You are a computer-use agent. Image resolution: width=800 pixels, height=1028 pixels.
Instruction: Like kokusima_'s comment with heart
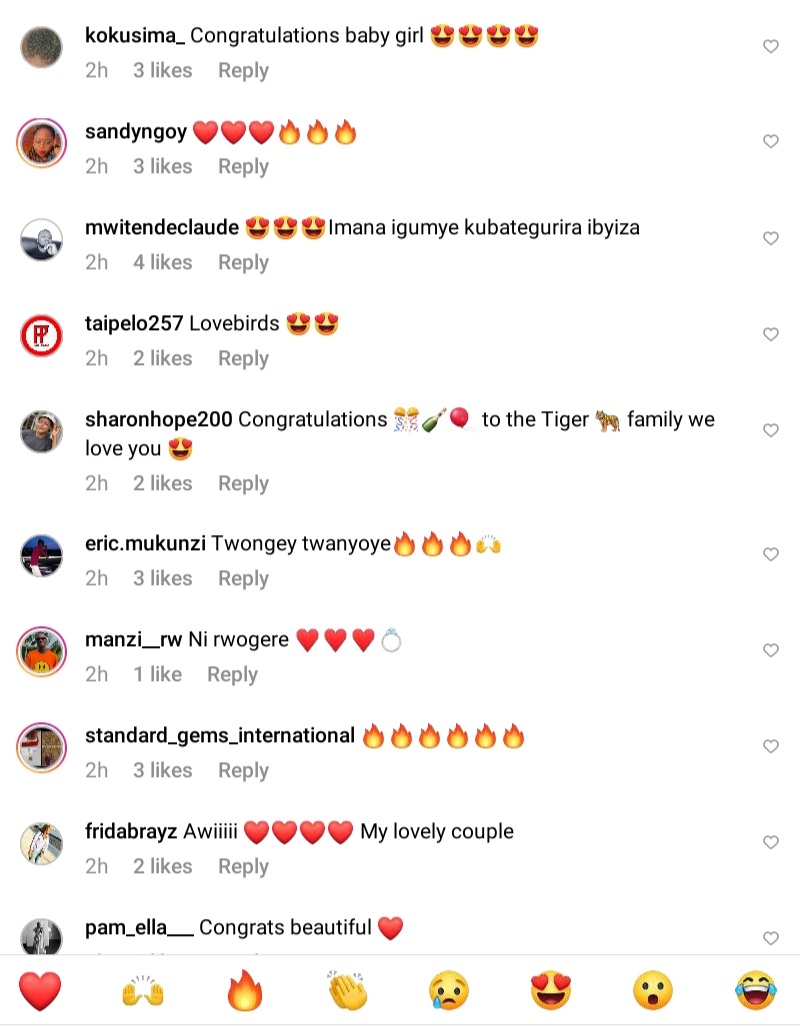point(771,46)
